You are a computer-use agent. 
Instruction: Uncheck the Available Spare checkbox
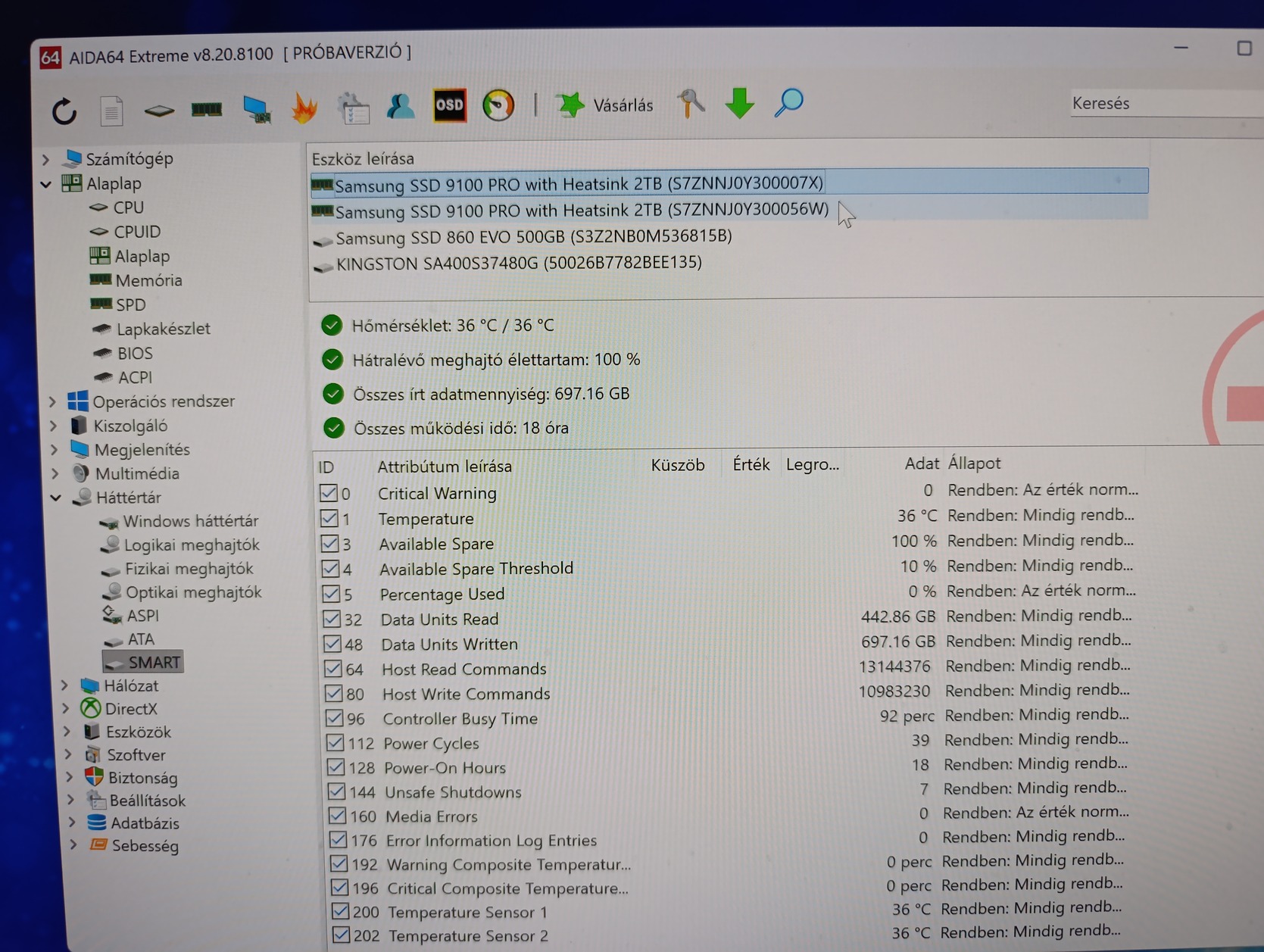(x=329, y=544)
